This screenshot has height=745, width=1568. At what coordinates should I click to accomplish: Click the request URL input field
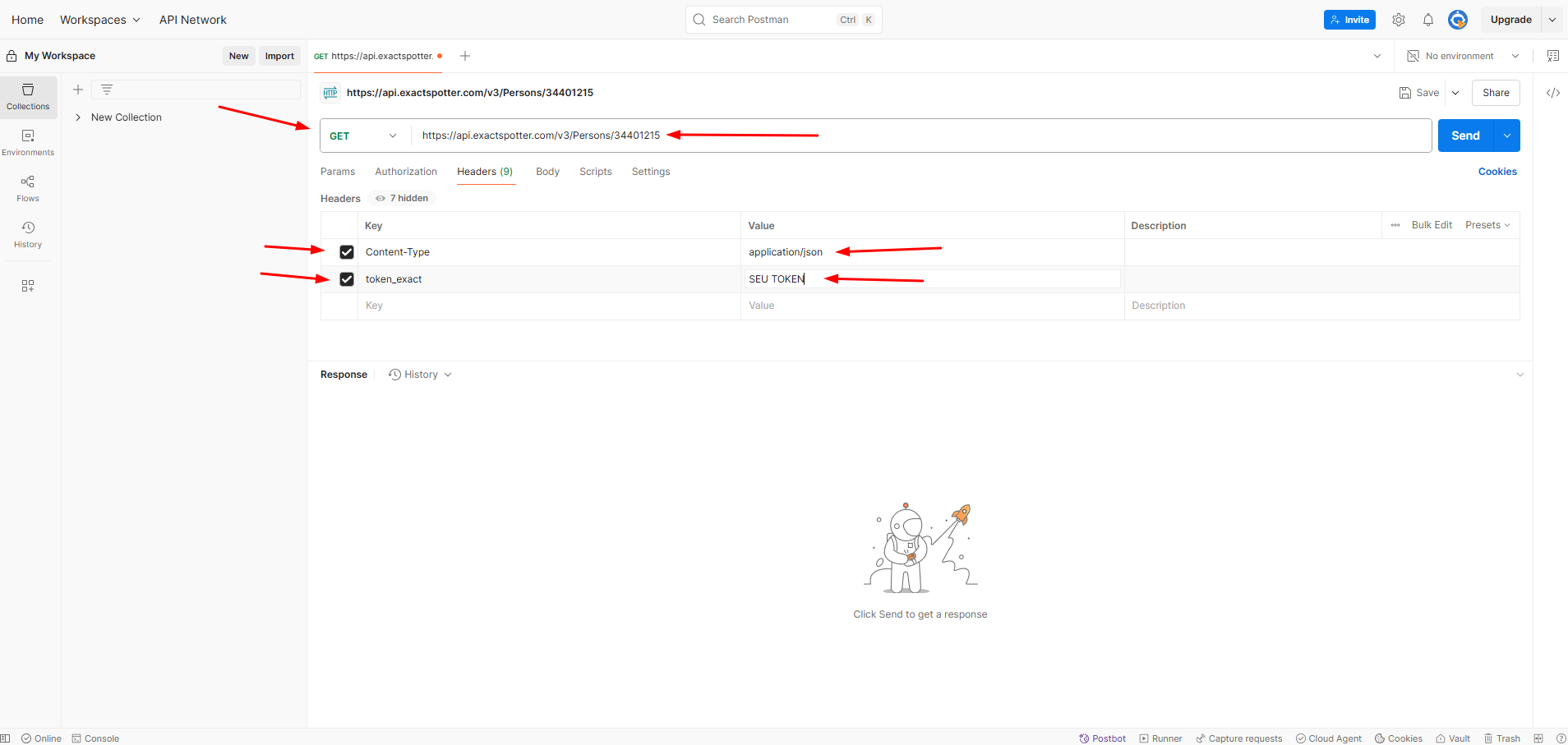[x=920, y=136]
